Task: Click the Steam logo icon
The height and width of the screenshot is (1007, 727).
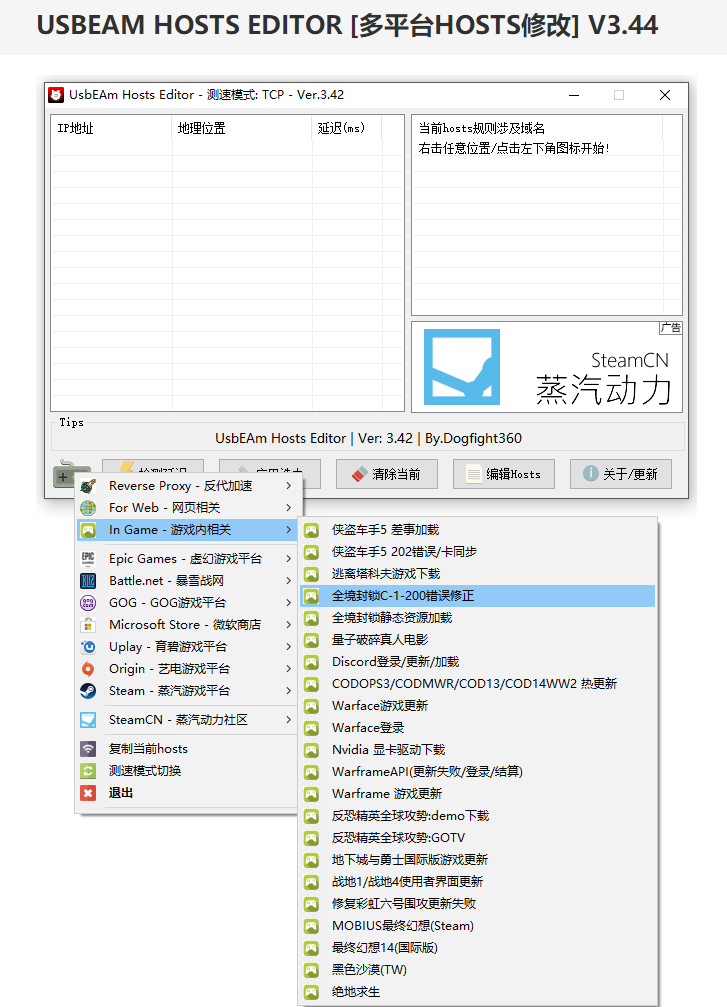Action: tap(88, 691)
